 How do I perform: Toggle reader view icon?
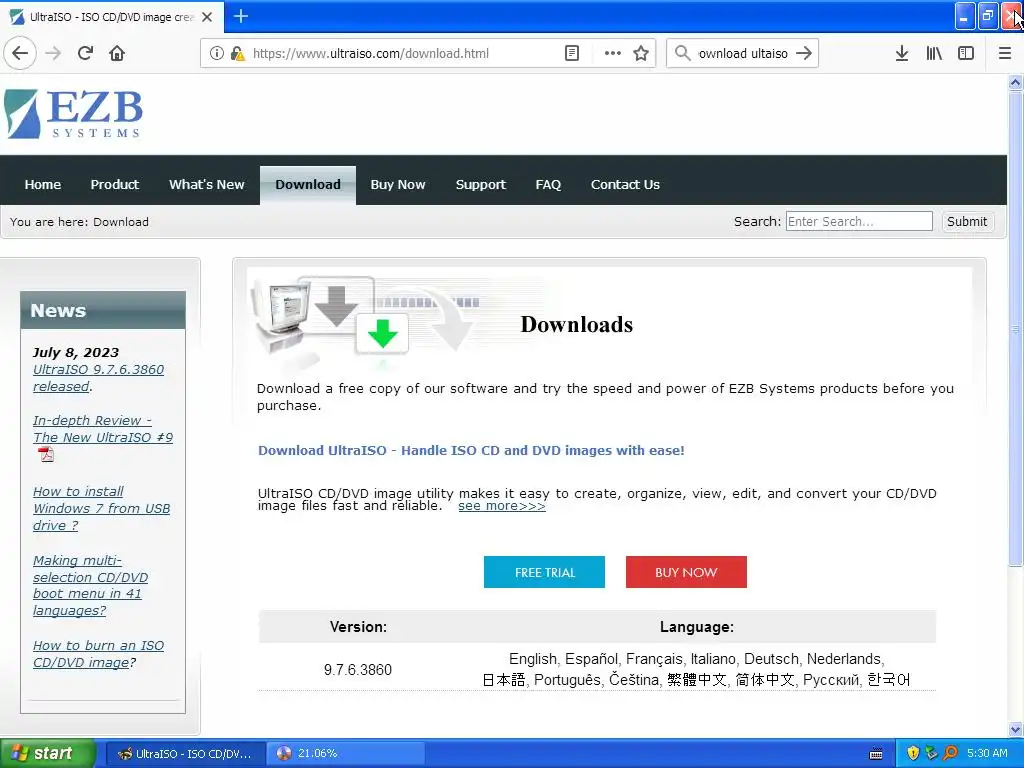click(572, 54)
